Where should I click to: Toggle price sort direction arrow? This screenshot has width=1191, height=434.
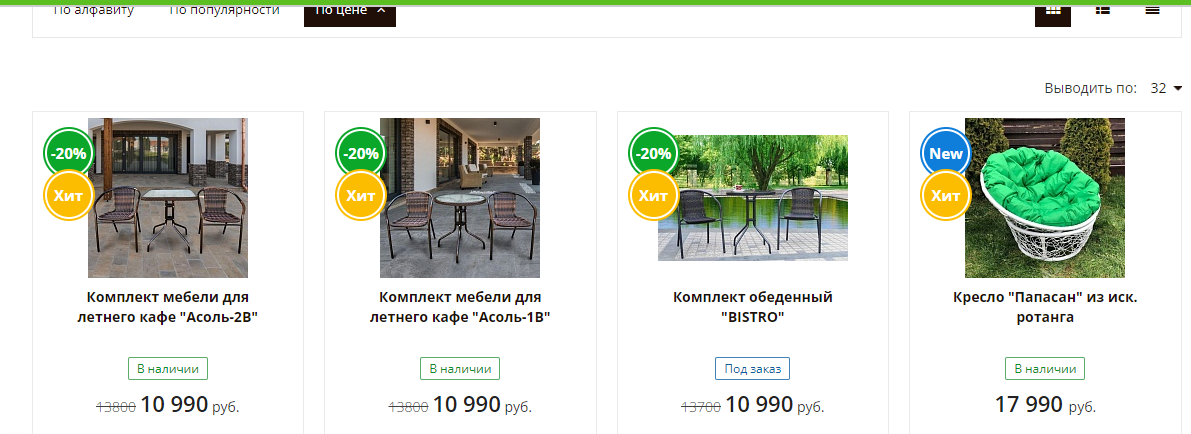point(381,11)
